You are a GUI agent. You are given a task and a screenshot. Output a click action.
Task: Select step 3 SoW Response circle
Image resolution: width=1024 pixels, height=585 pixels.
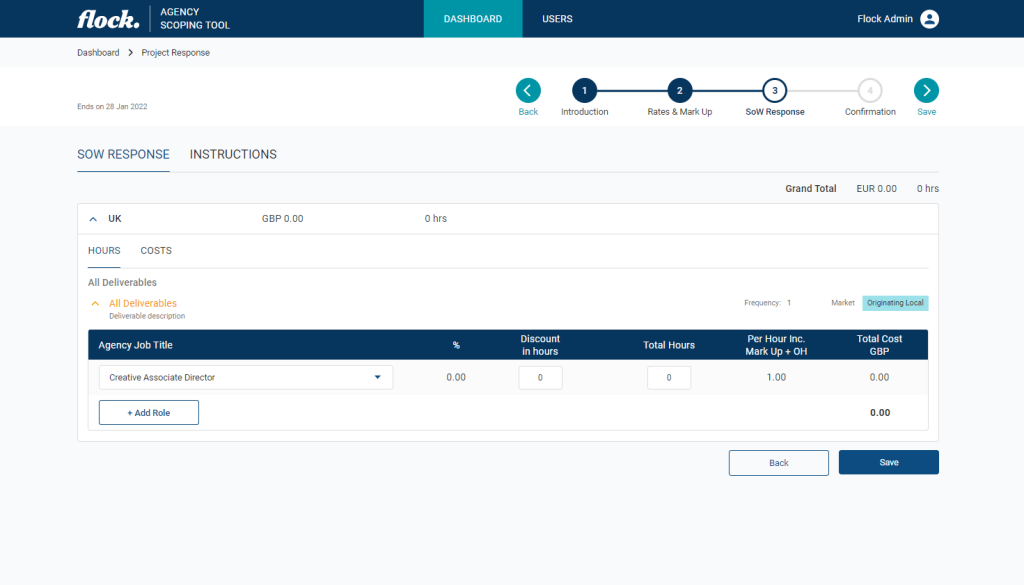(775, 91)
